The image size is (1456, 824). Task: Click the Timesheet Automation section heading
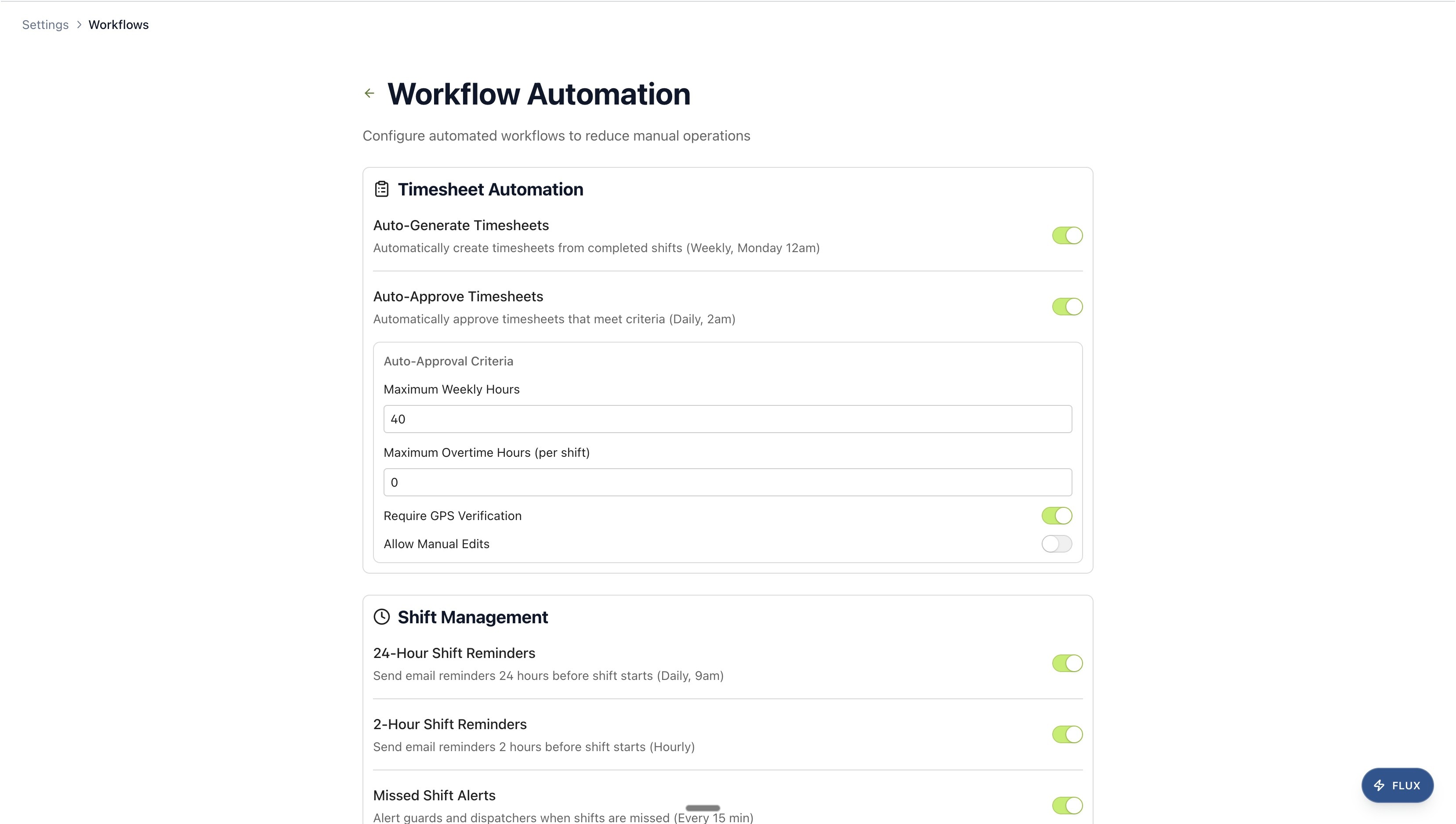pos(490,189)
